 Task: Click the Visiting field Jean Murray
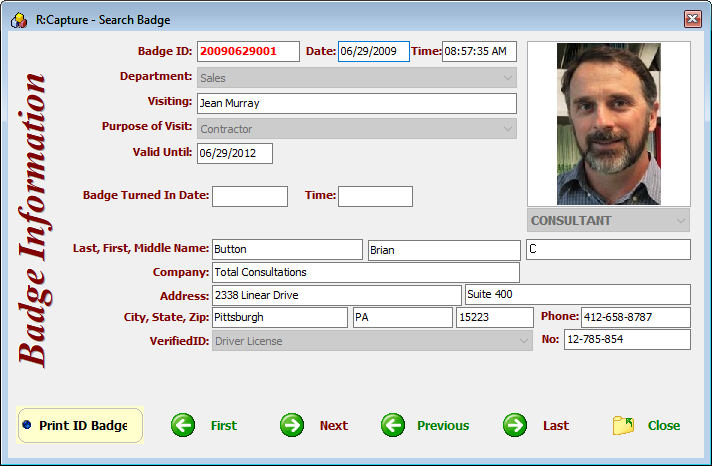click(356, 104)
